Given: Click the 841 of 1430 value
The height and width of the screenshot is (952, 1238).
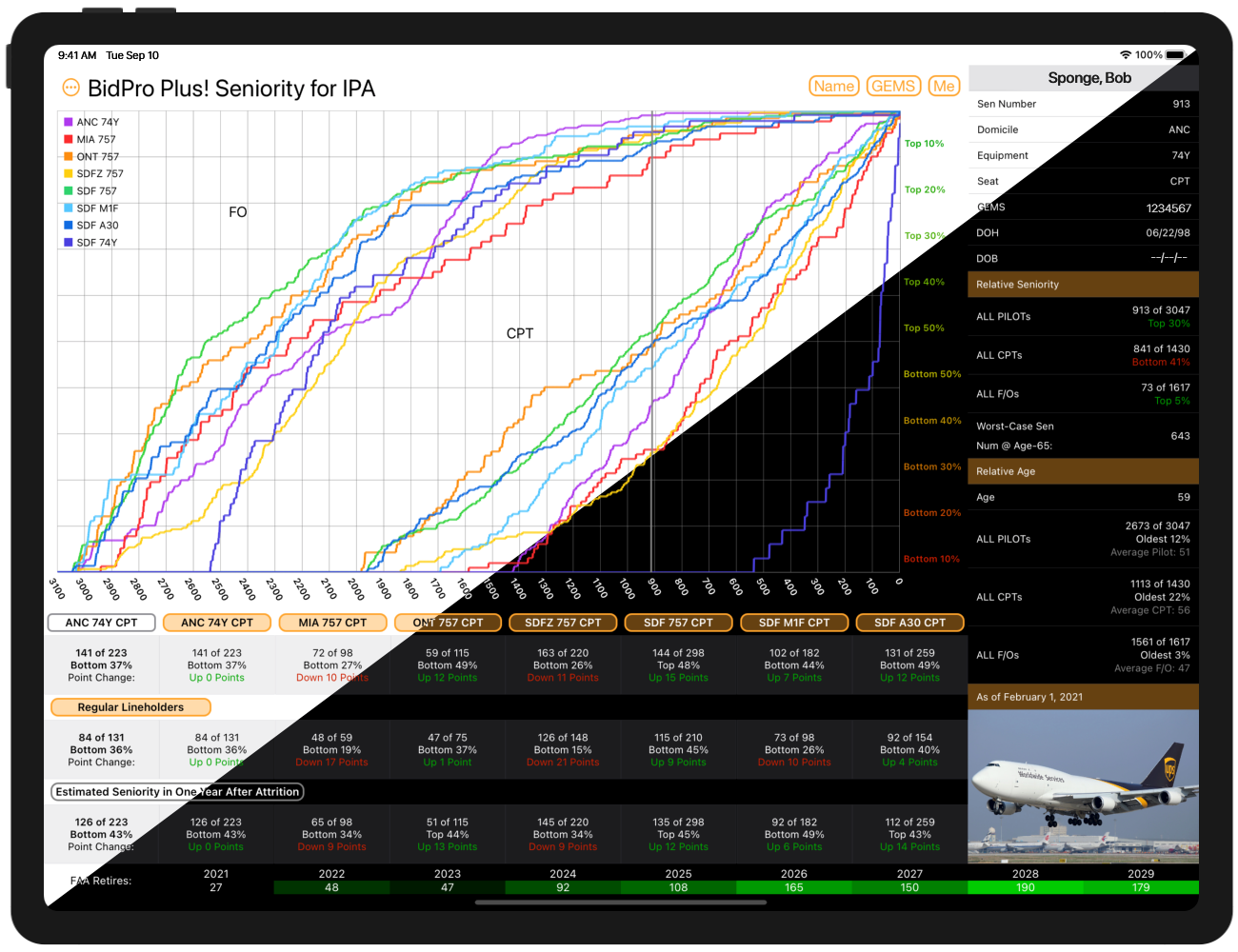Looking at the screenshot, I should (1162, 348).
